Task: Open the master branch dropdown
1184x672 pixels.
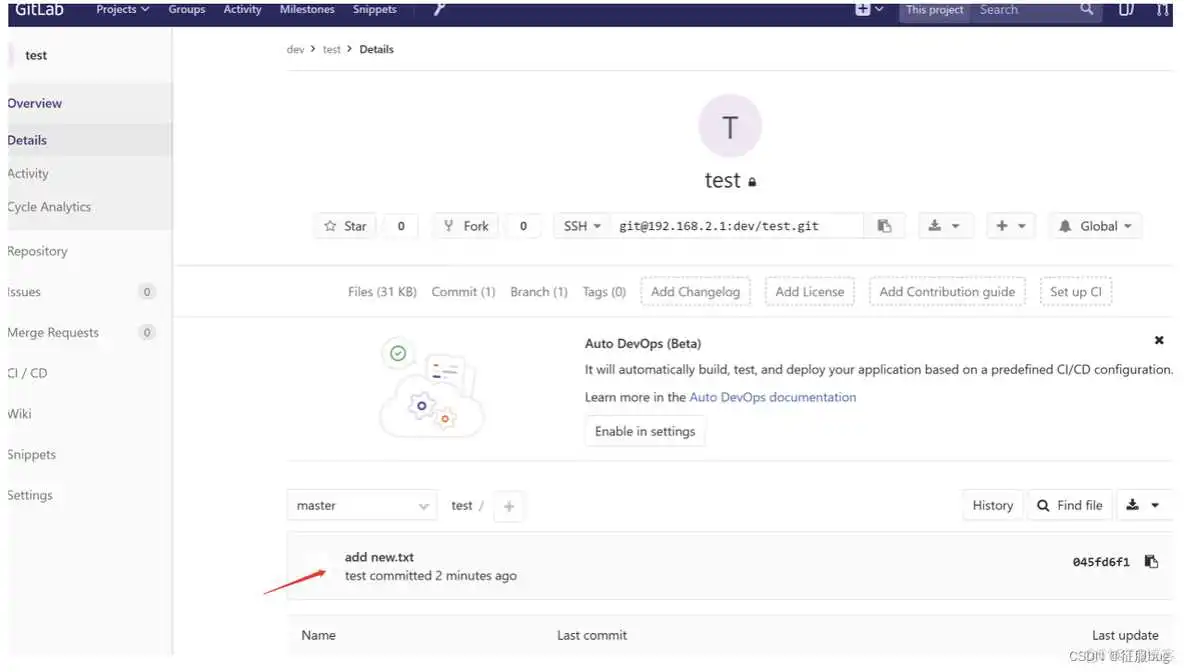Action: (x=362, y=505)
